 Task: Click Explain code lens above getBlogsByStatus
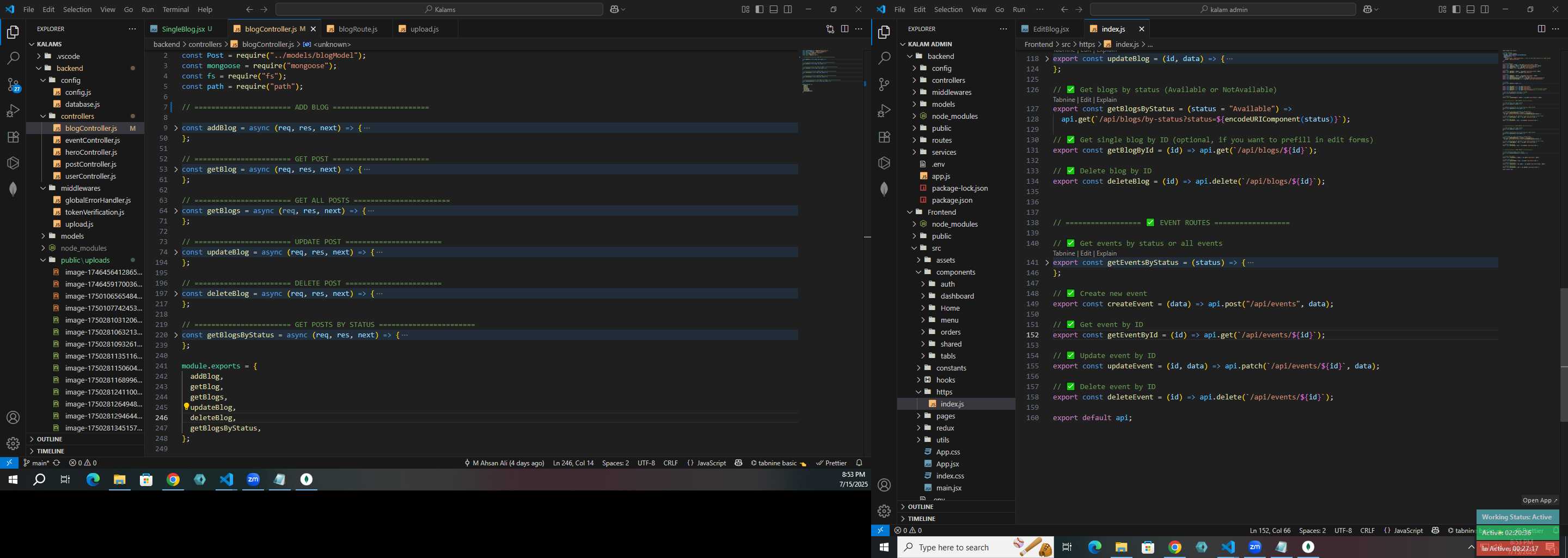(1107, 99)
